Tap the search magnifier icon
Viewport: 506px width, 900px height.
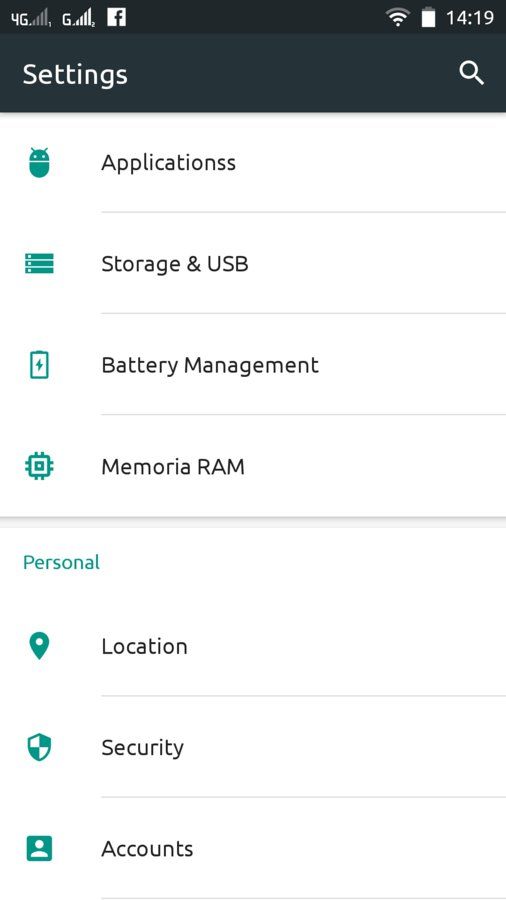click(472, 73)
